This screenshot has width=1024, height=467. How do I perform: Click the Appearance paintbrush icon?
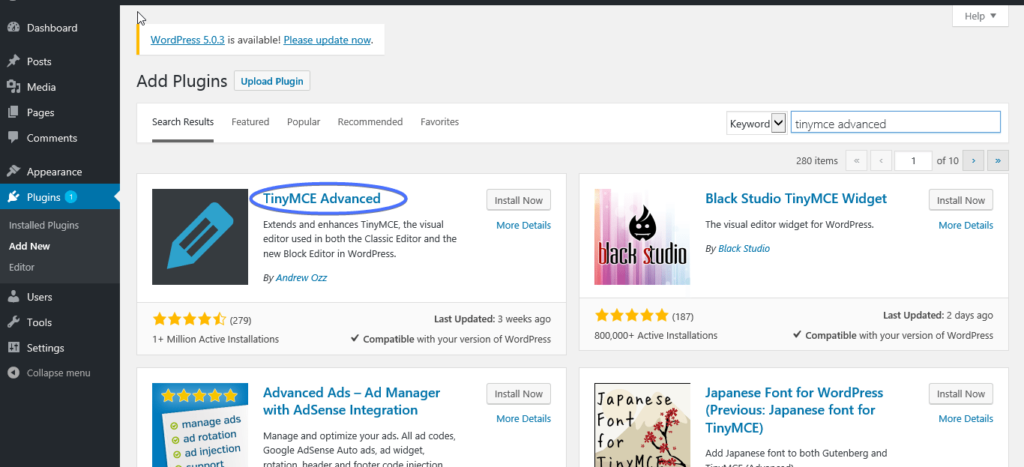pyautogui.click(x=13, y=172)
